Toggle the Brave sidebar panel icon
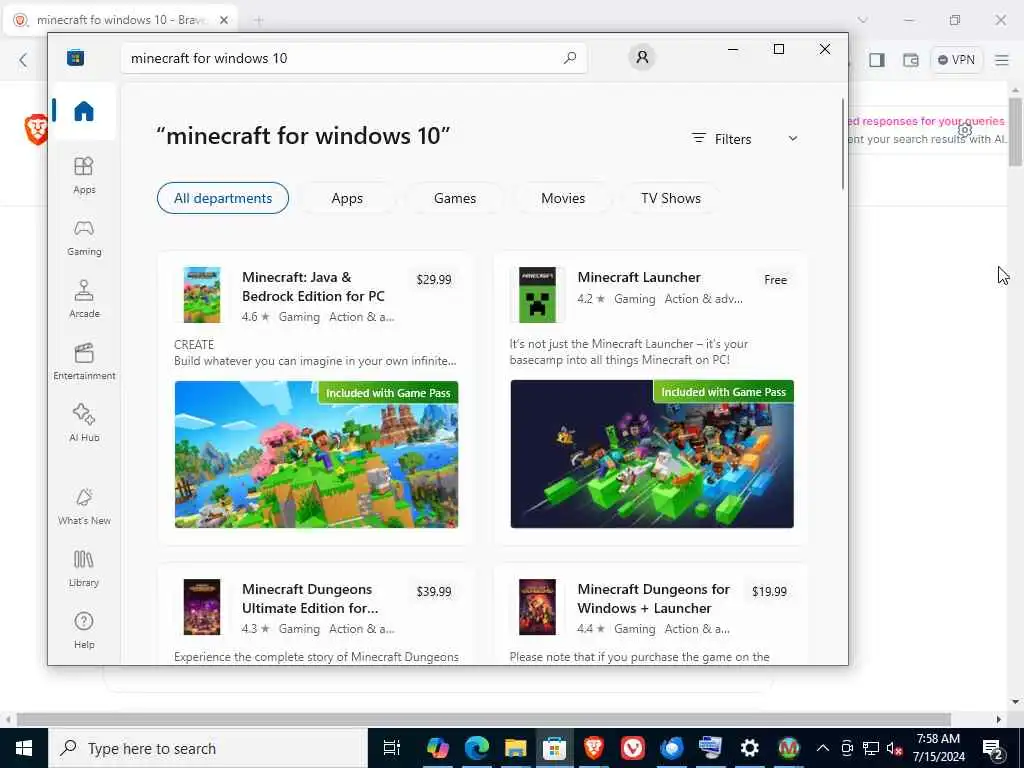Image resolution: width=1024 pixels, height=768 pixels. coord(876,60)
